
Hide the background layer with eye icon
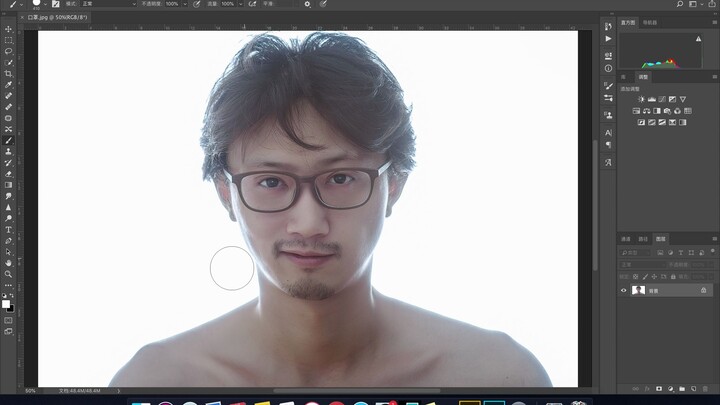pos(624,290)
